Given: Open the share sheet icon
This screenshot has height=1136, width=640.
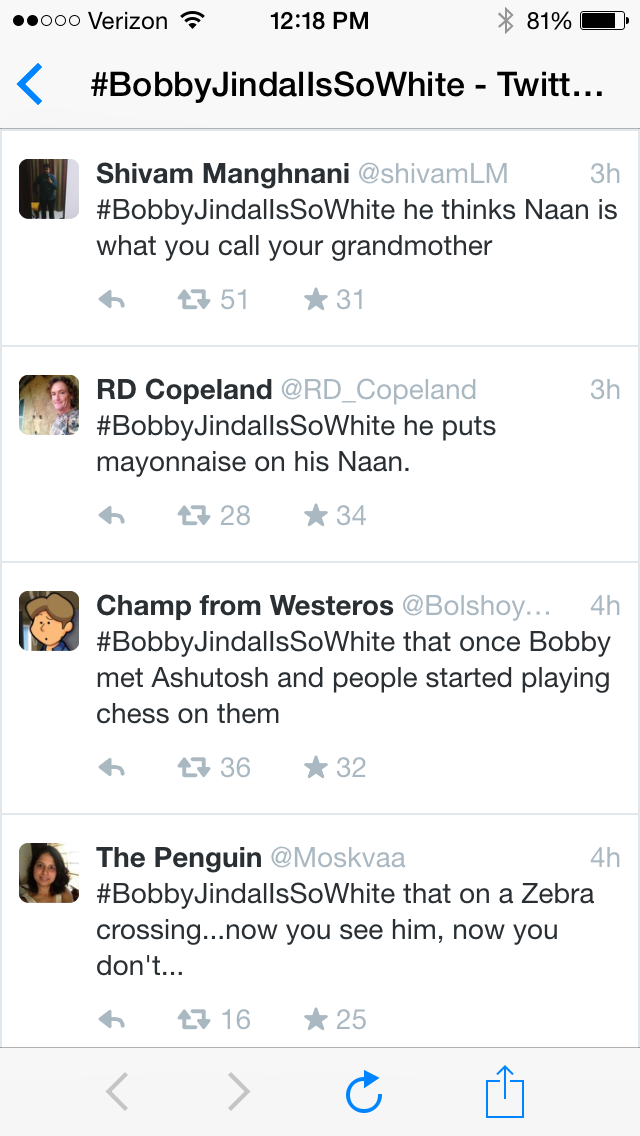Looking at the screenshot, I should click(x=505, y=1091).
